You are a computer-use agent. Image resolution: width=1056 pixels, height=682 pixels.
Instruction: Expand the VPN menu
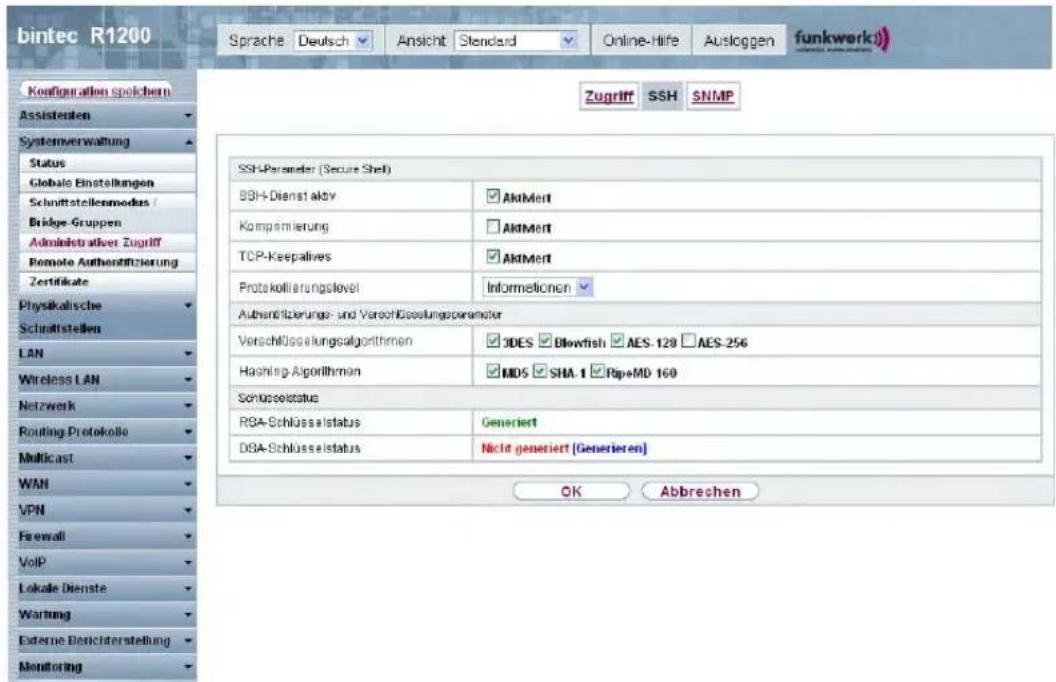pyautogui.click(x=106, y=510)
